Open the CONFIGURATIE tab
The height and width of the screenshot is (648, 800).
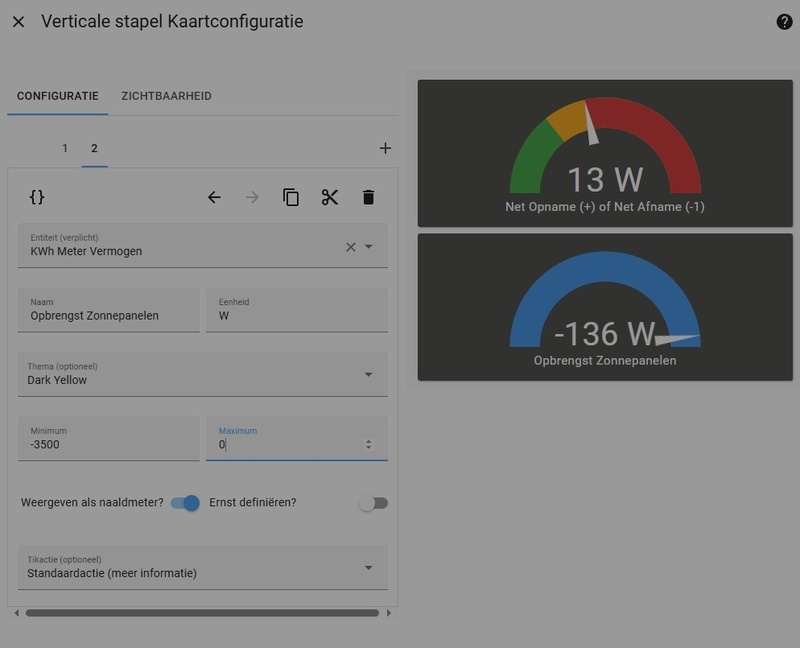[58, 96]
